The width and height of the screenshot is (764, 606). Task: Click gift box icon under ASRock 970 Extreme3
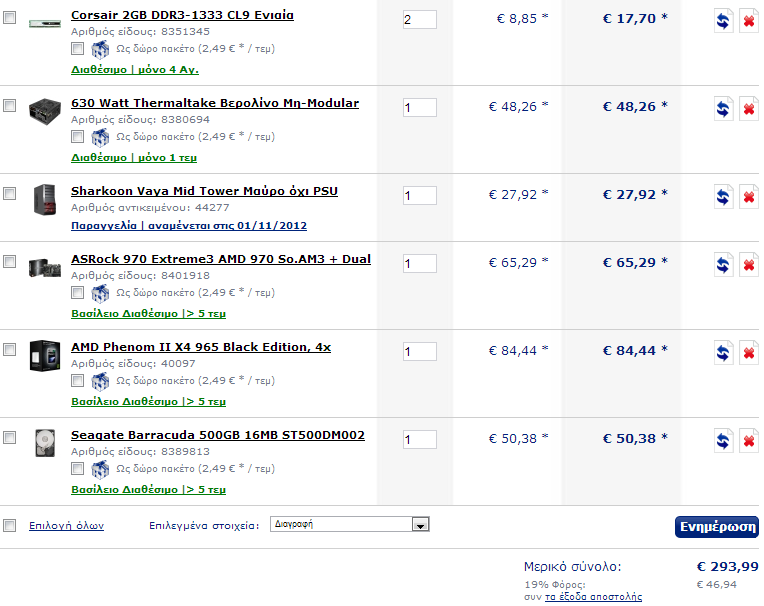click(100, 293)
